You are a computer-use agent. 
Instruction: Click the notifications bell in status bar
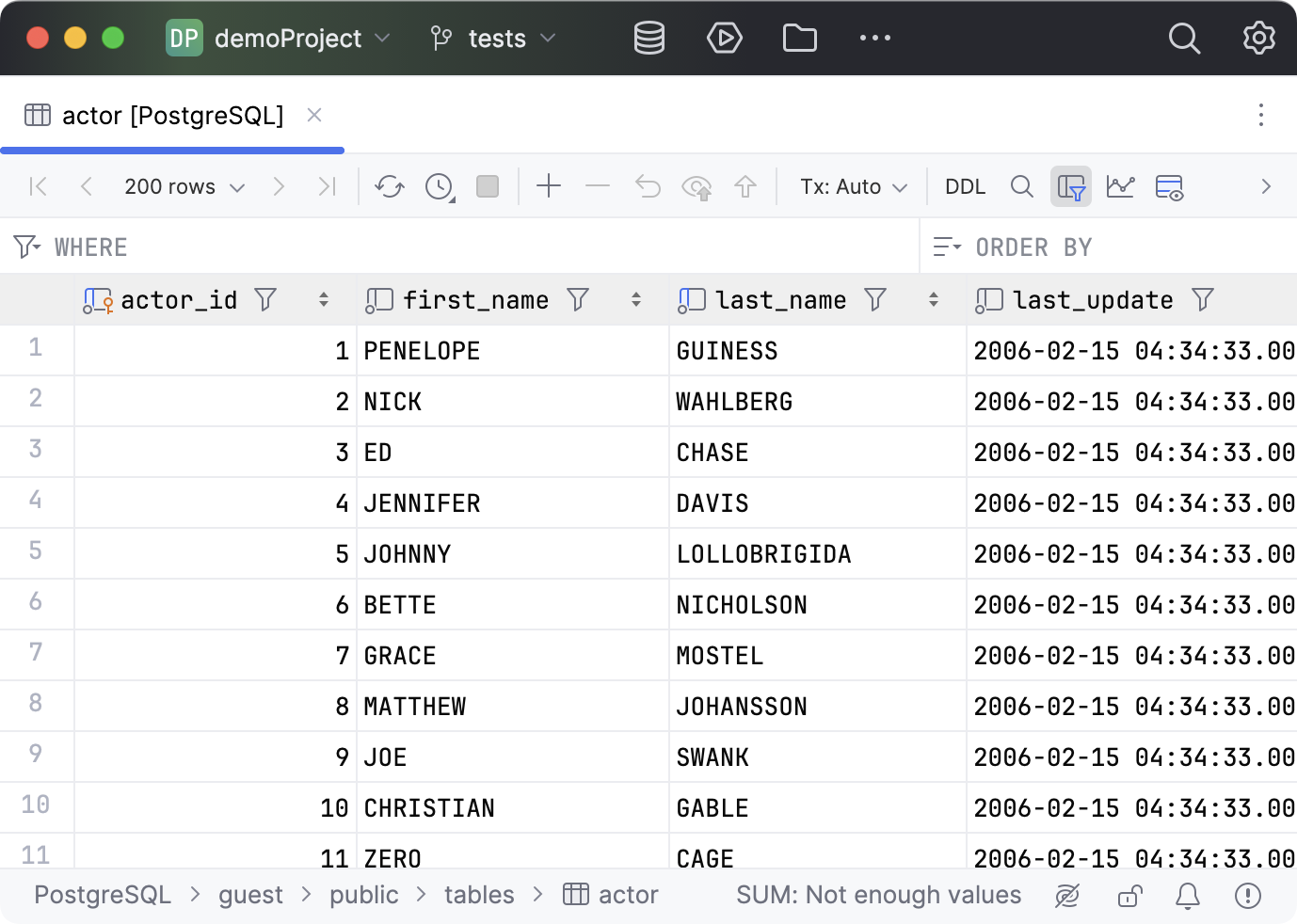click(1188, 896)
